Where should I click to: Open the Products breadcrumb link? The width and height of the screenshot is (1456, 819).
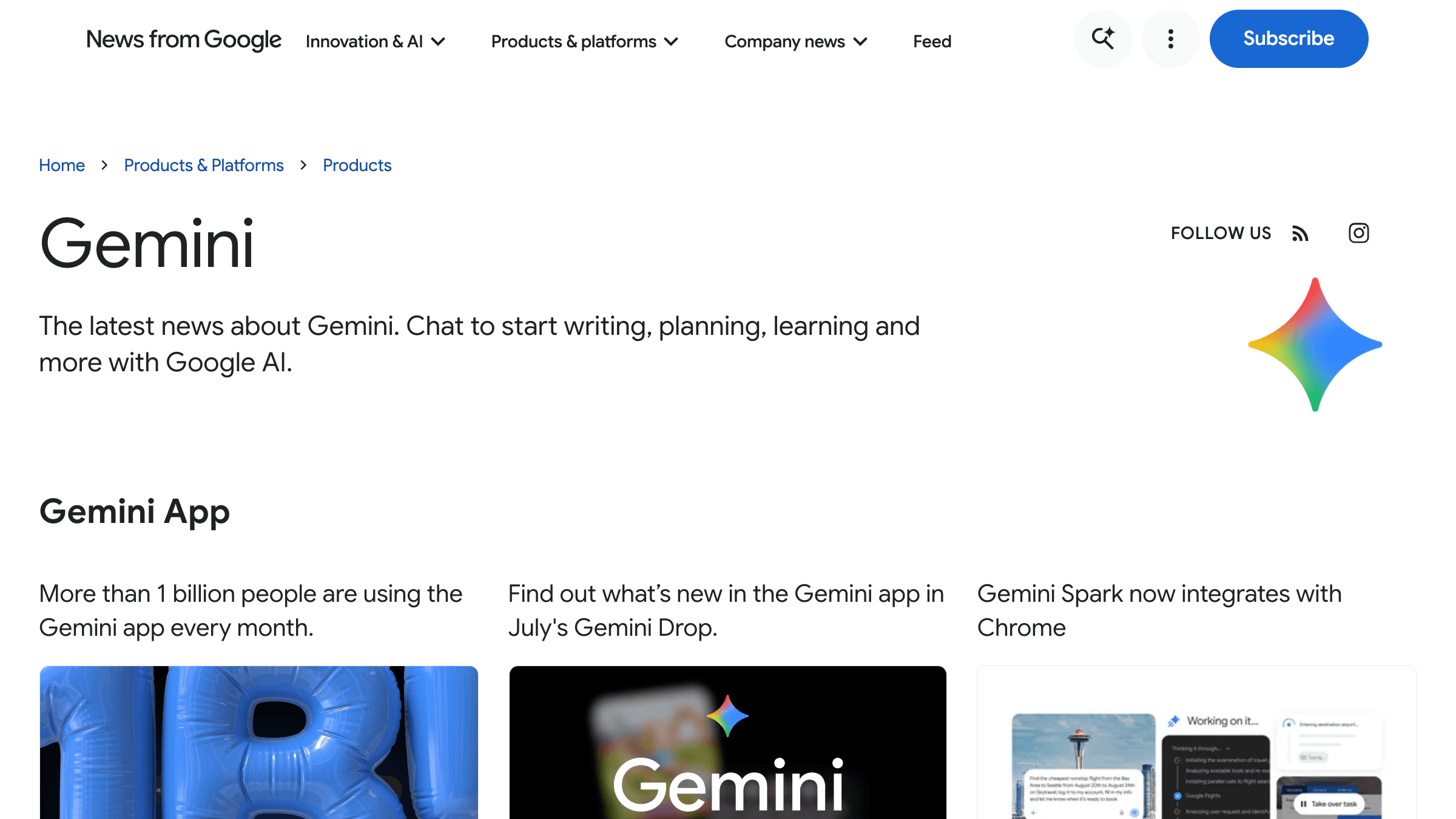click(x=357, y=165)
